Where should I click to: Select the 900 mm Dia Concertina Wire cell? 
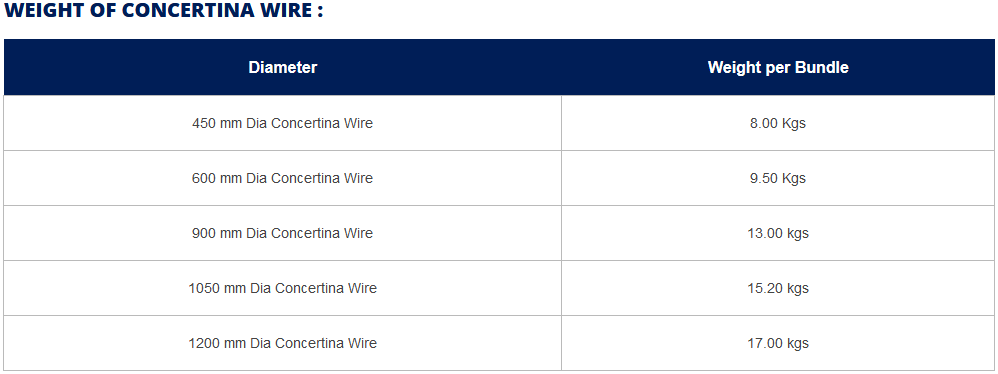pyautogui.click(x=283, y=233)
